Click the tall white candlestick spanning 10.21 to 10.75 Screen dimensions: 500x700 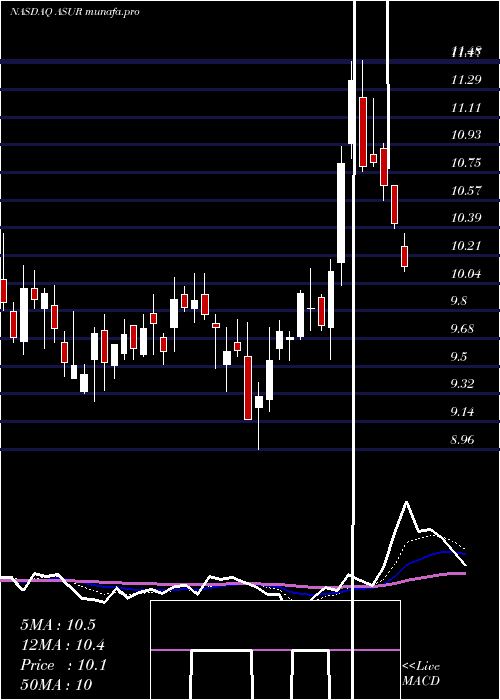(341, 213)
